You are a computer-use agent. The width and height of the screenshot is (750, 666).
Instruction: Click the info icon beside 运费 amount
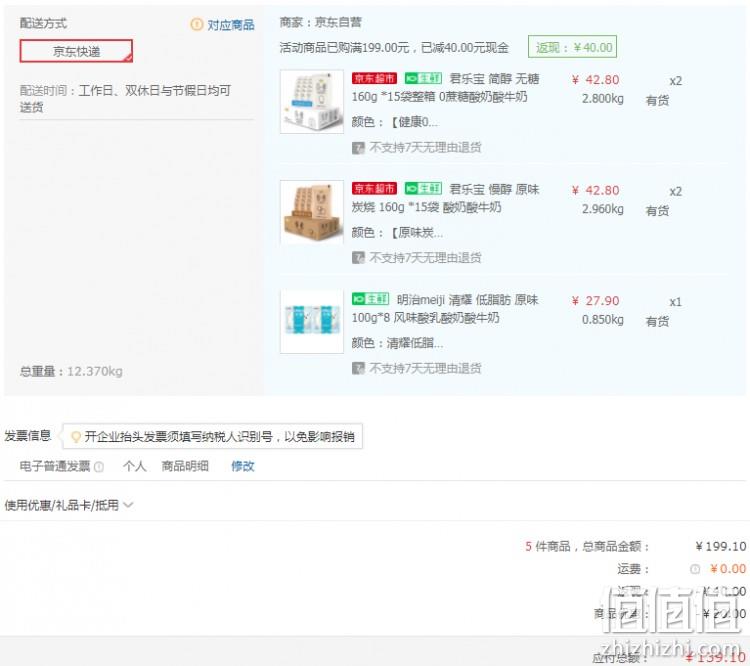point(695,569)
